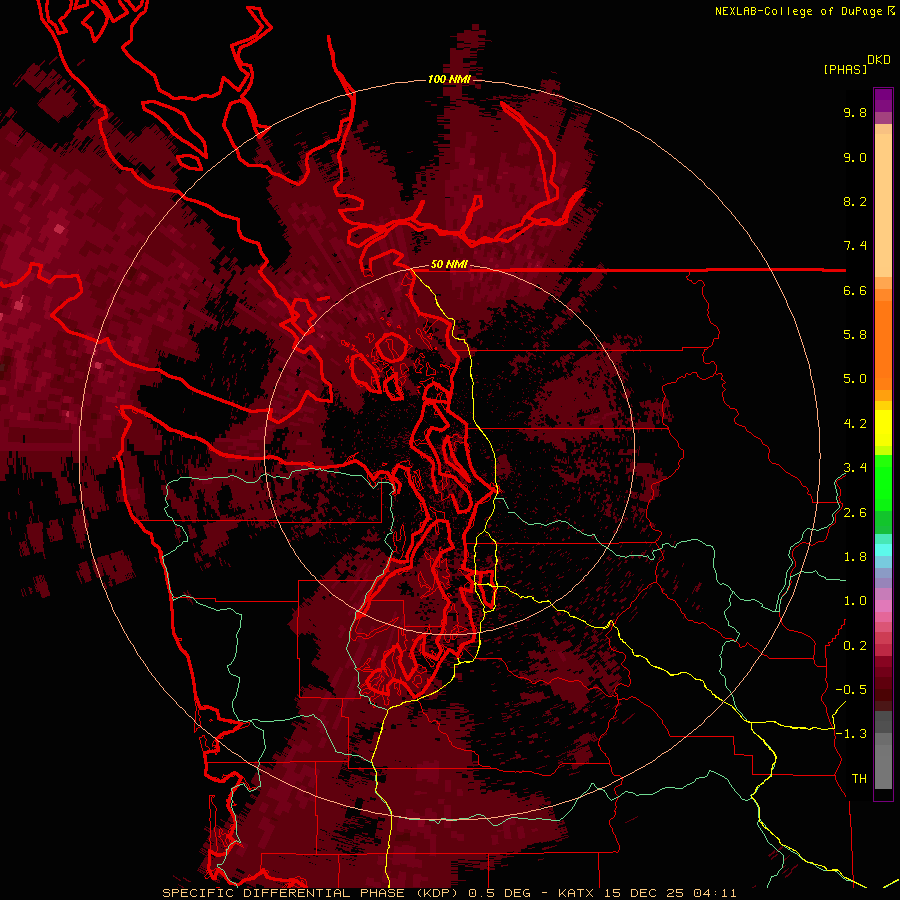Click the SPECIFIC DIFFERENTIAL PHASE (KDP) caption
900x900 pixels.
tap(312, 893)
